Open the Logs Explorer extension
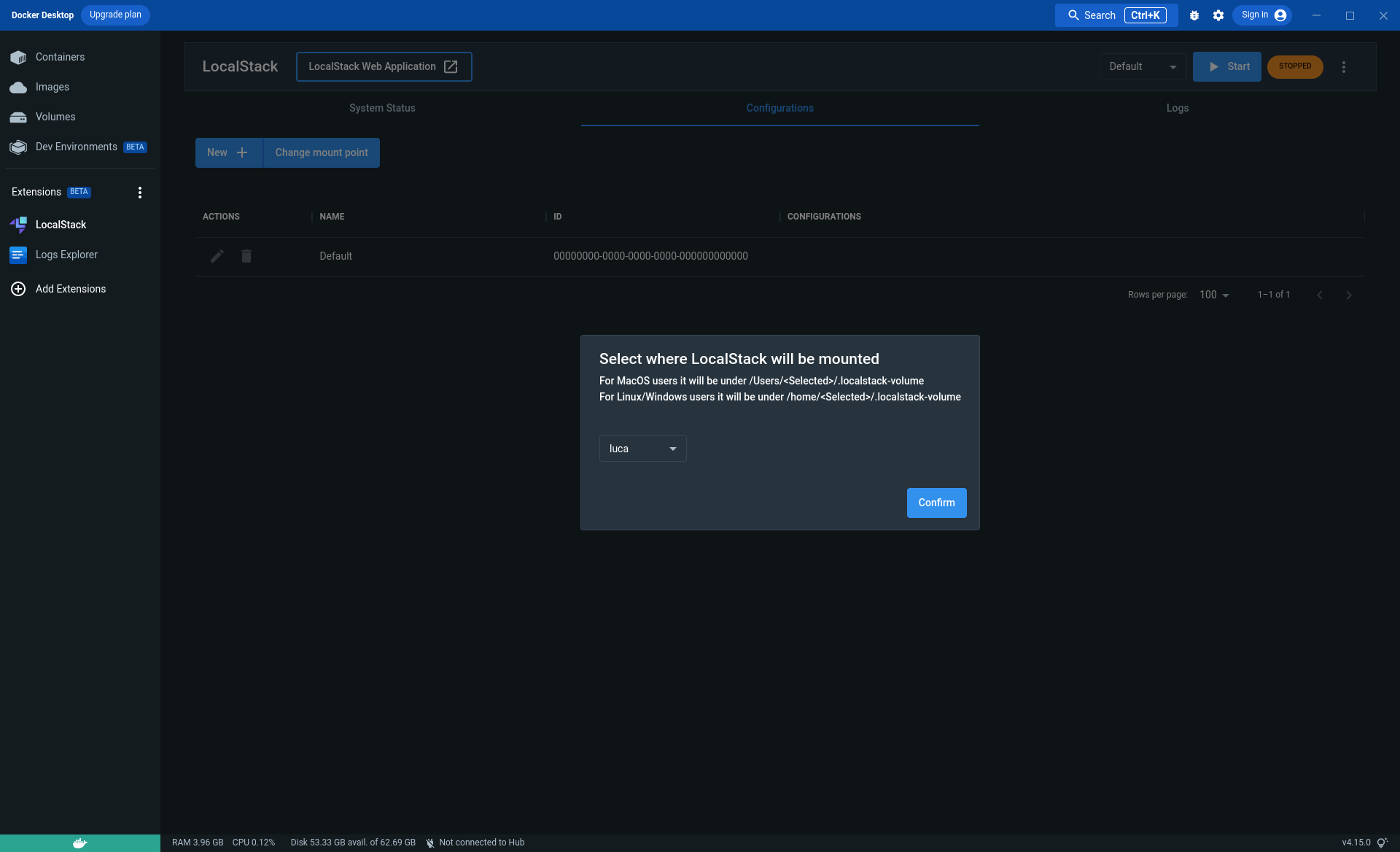The width and height of the screenshot is (1400, 852). coord(66,255)
